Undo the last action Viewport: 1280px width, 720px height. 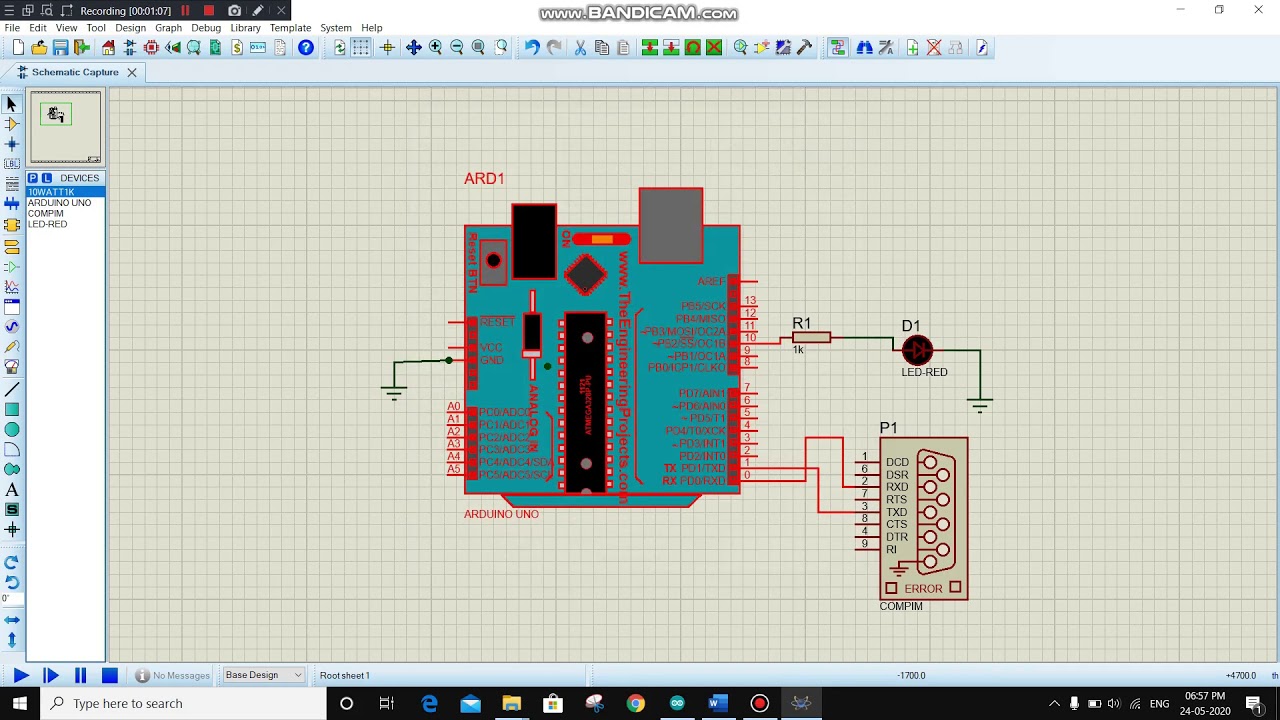[532, 48]
